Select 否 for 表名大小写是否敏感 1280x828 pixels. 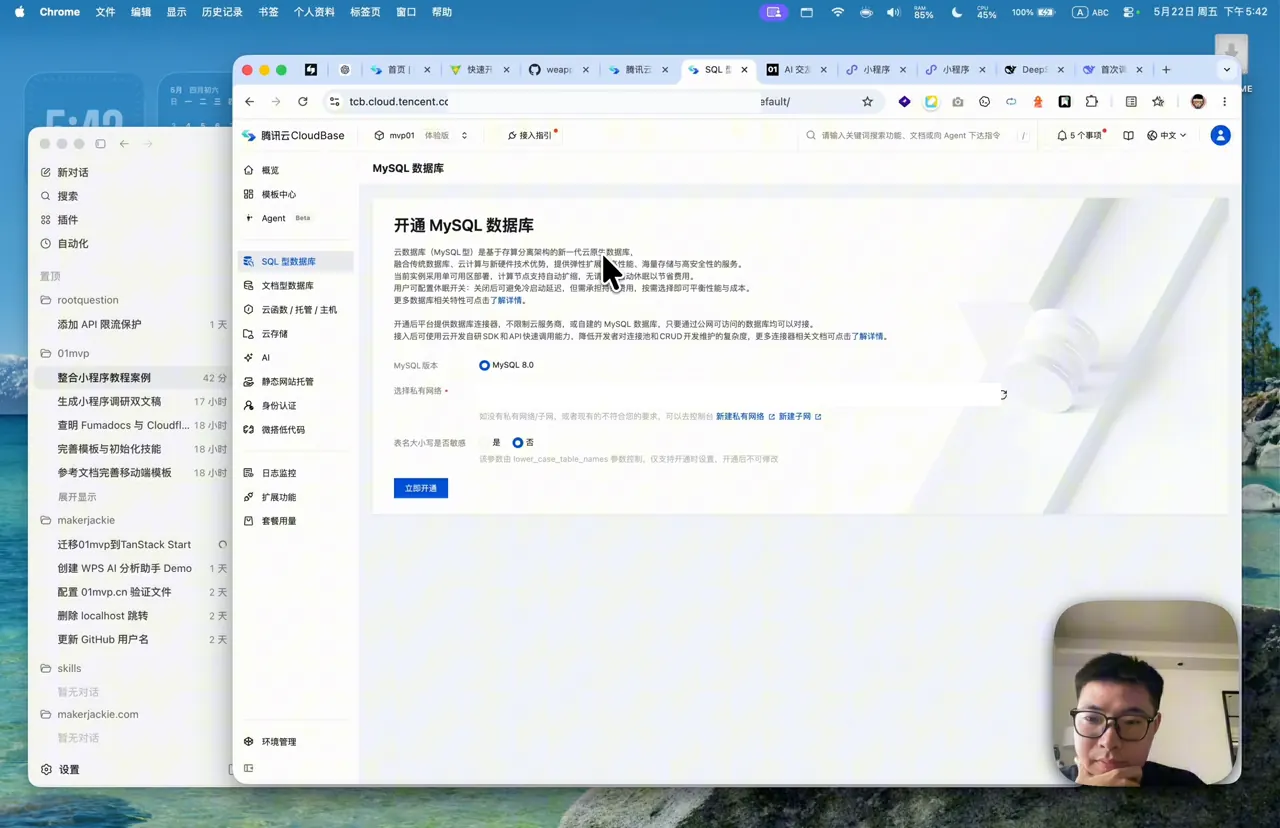(x=518, y=442)
